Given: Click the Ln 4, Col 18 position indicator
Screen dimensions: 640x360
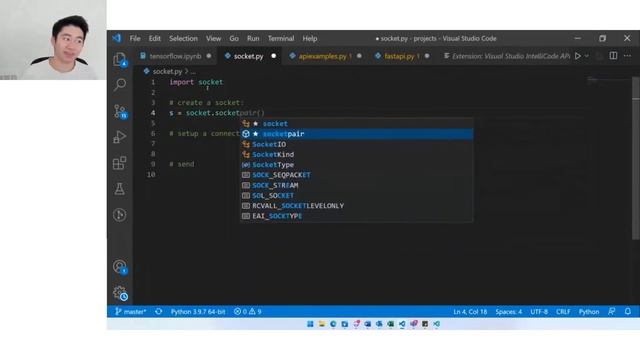Looking at the screenshot, I should point(470,311).
